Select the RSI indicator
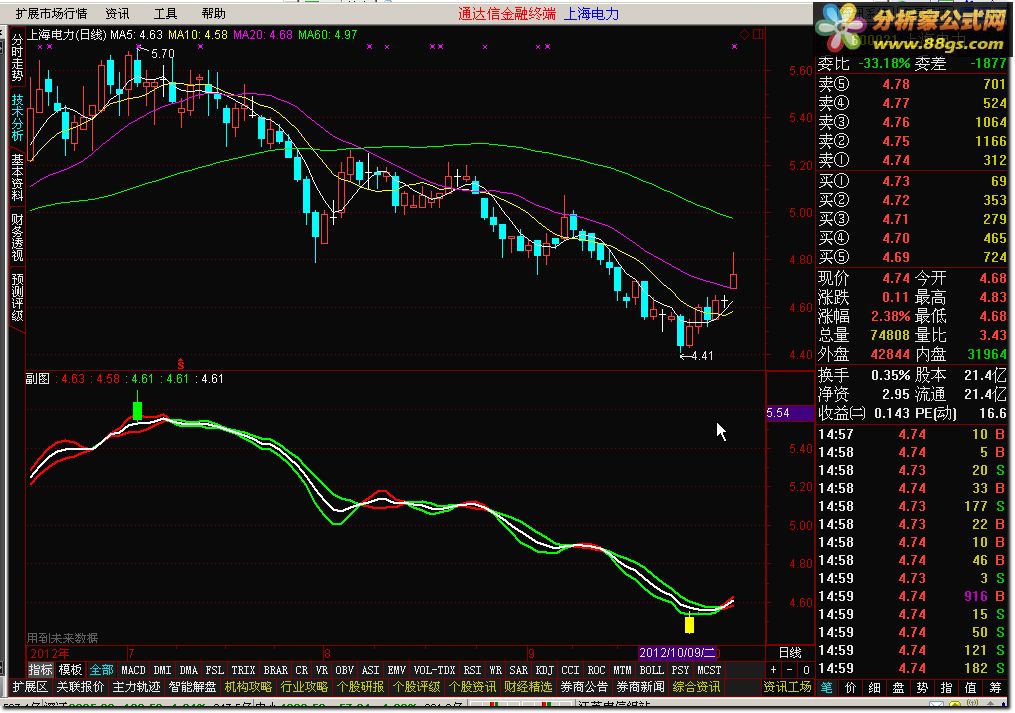Screen dimensions: 1015x713 tap(472, 670)
